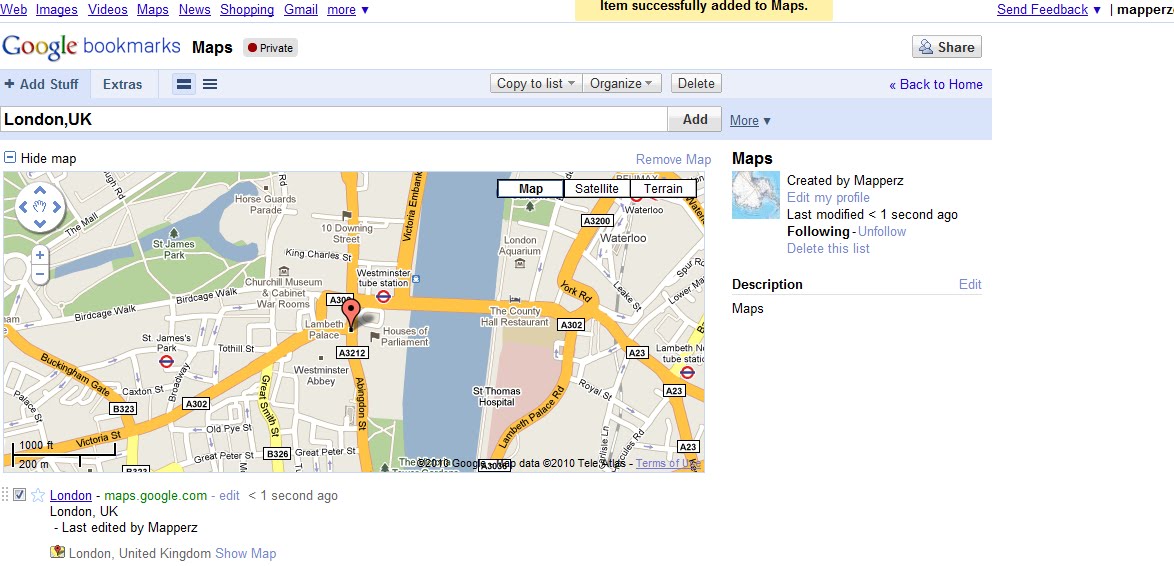The image size is (1174, 566).
Task: Click the red map marker pin
Action: coord(350,313)
